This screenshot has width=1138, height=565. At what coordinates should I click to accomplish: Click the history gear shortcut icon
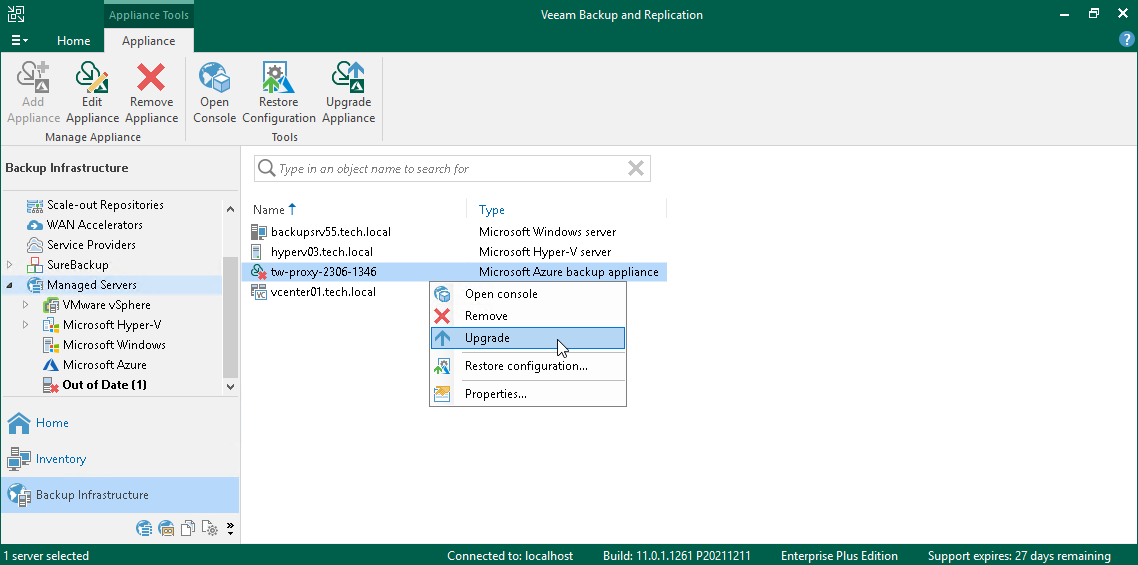pos(209,528)
